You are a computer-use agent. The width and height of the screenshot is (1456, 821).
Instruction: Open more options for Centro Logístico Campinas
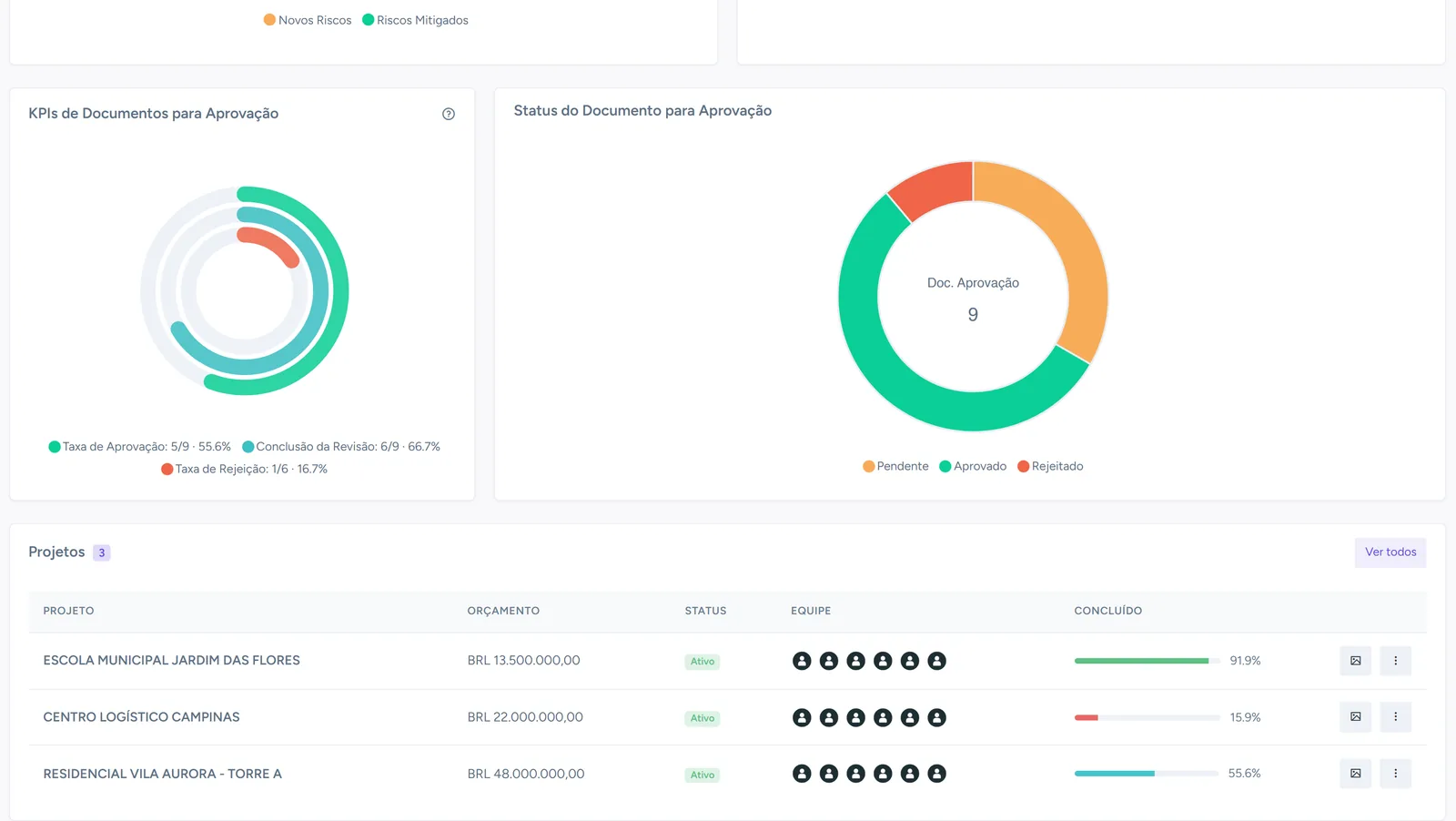(1395, 717)
